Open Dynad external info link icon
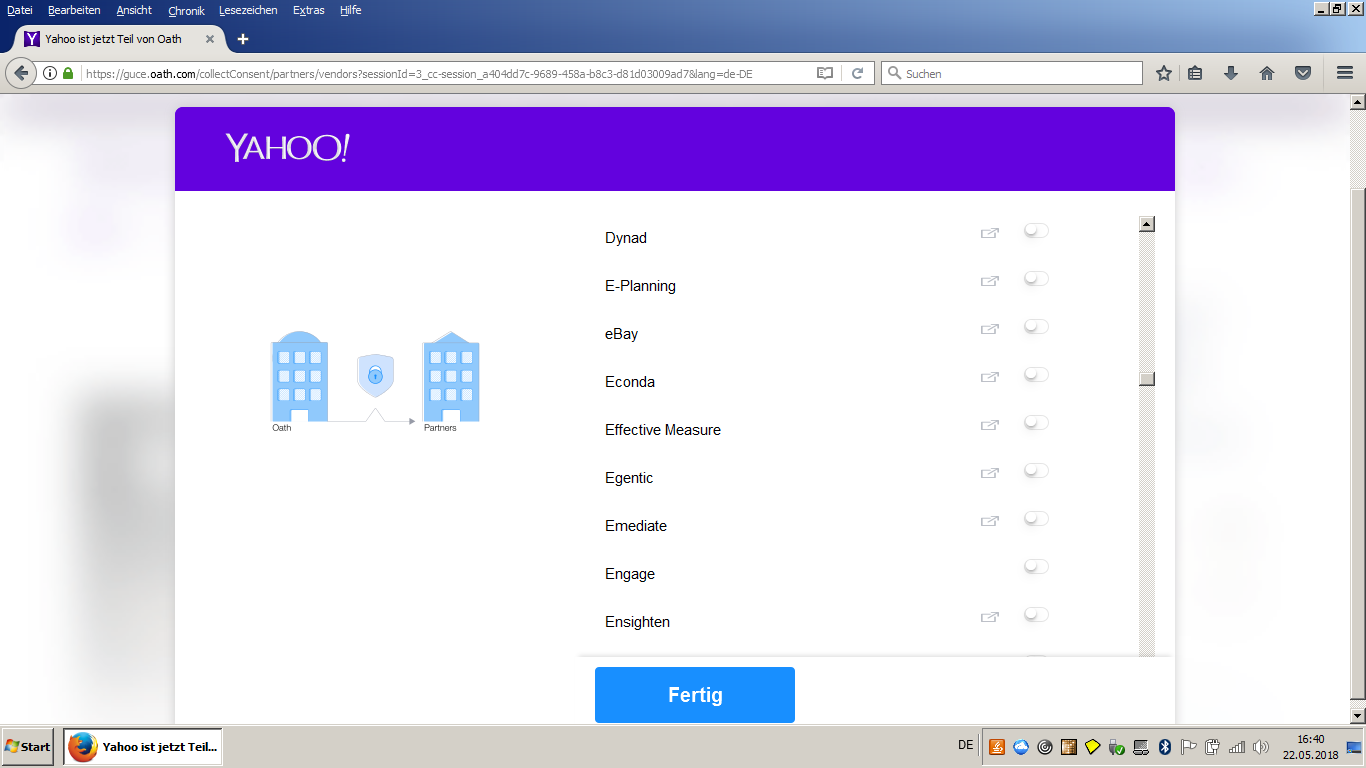Viewport: 1366px width, 768px height. (990, 233)
